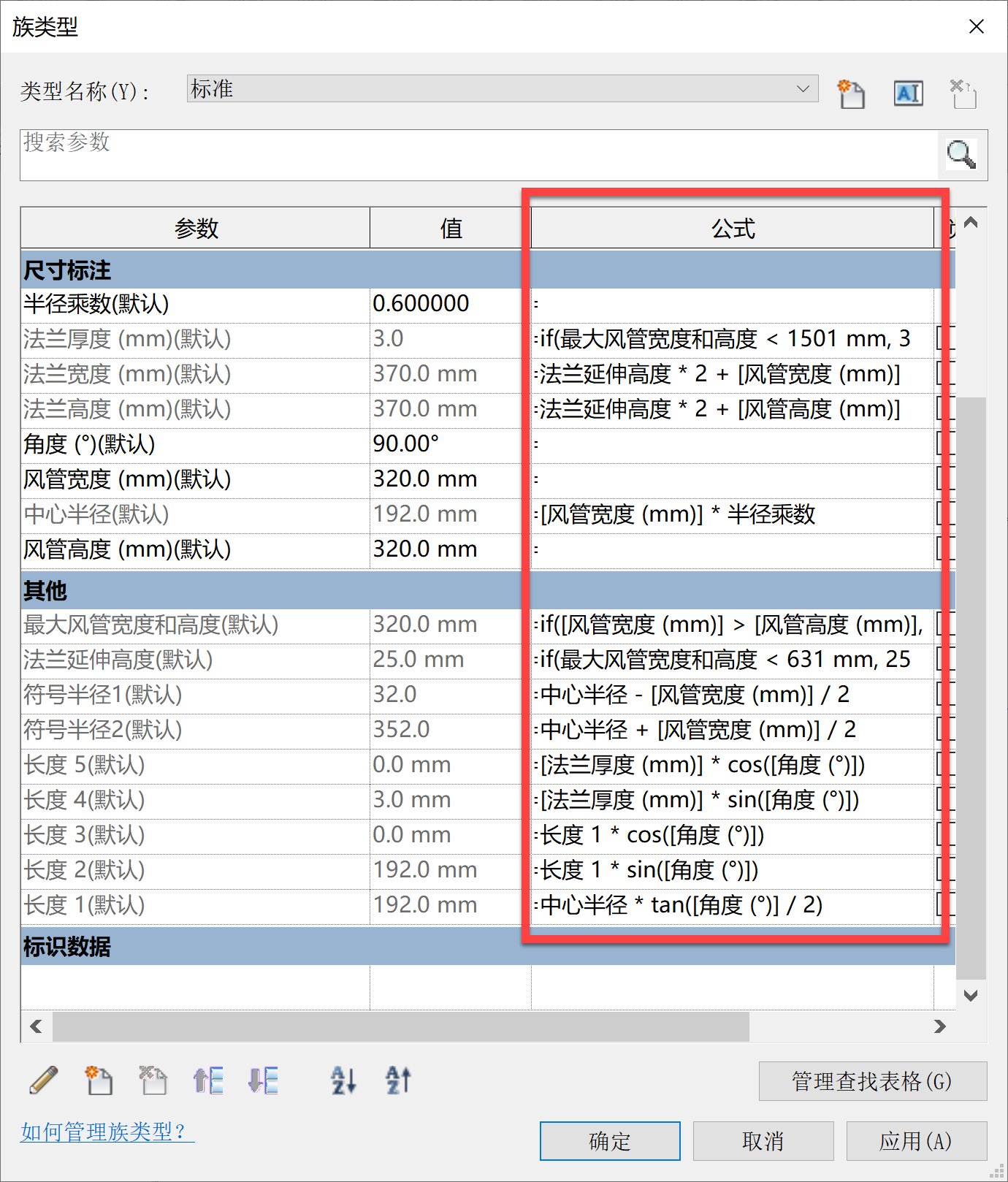Toggle lock checkbox for 角度 (°) row
The image size is (1008, 1182).
(944, 443)
